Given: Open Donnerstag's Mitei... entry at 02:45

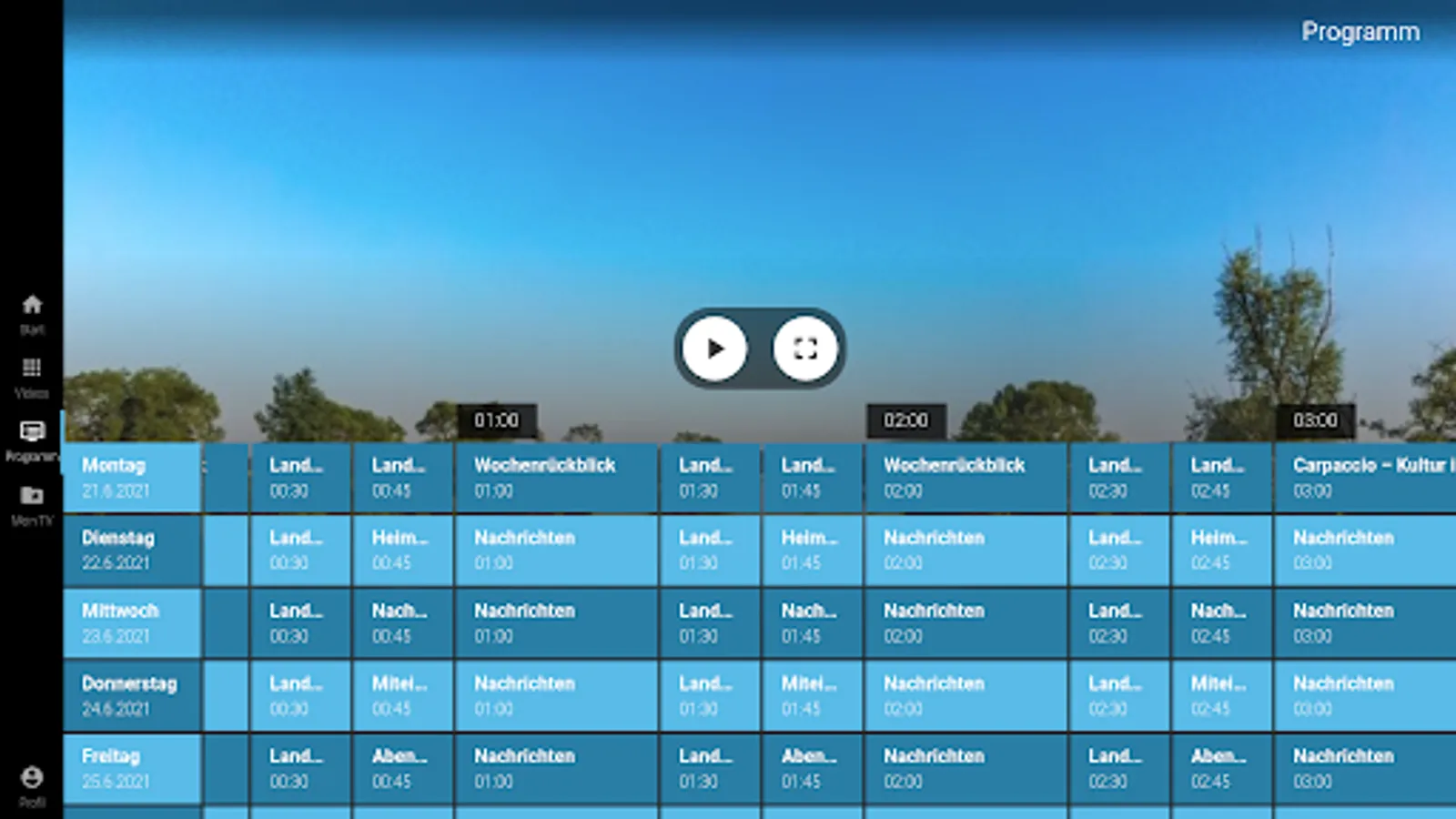Looking at the screenshot, I should click(x=1222, y=696).
